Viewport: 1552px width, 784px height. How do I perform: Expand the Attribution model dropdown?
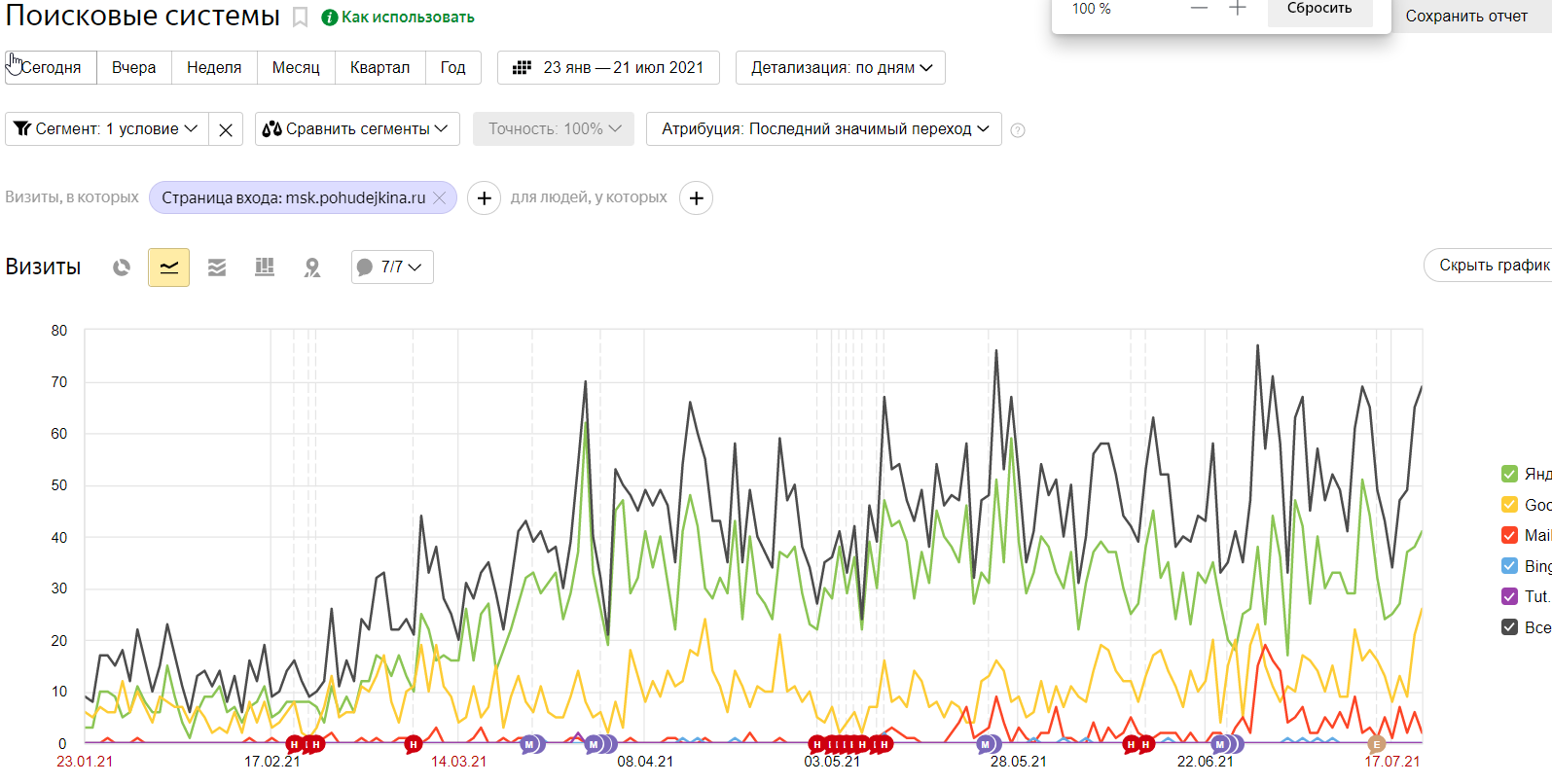pyautogui.click(x=824, y=129)
